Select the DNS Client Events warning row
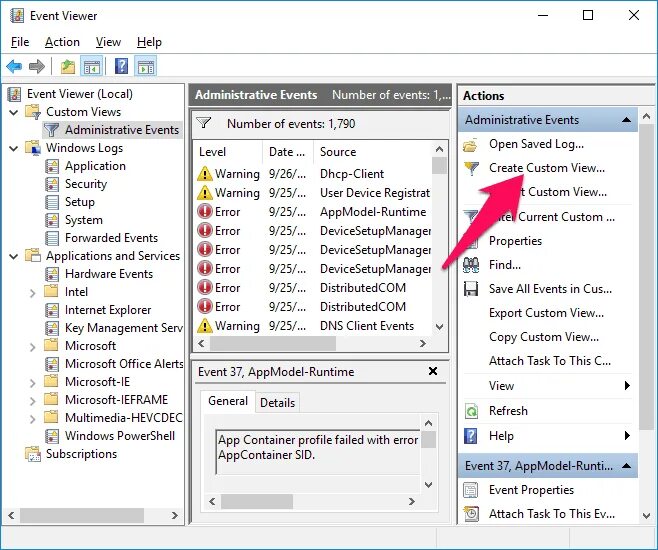 [x=313, y=326]
